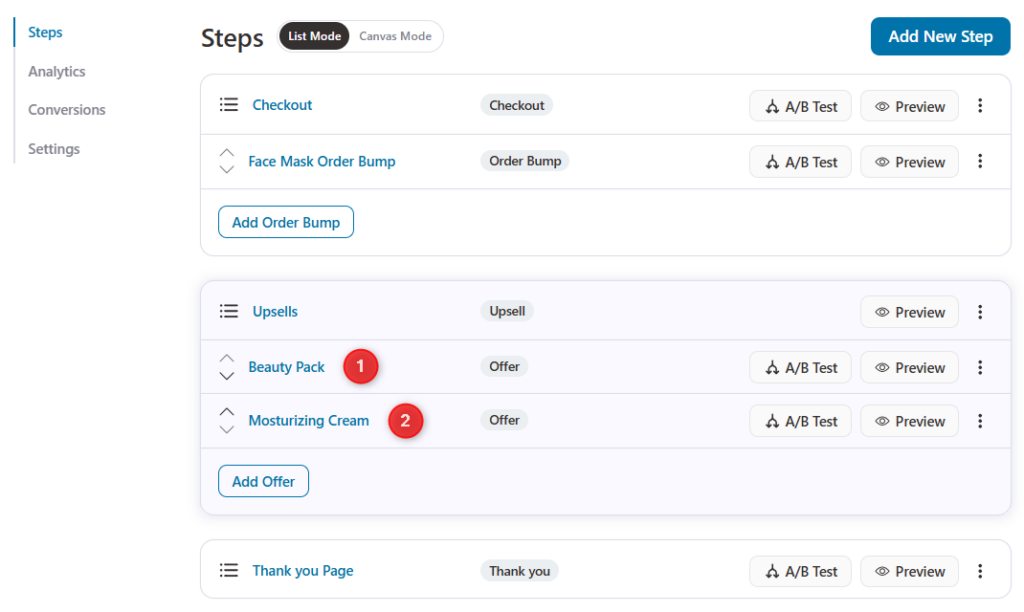Preview the Checkout step

coord(909,106)
